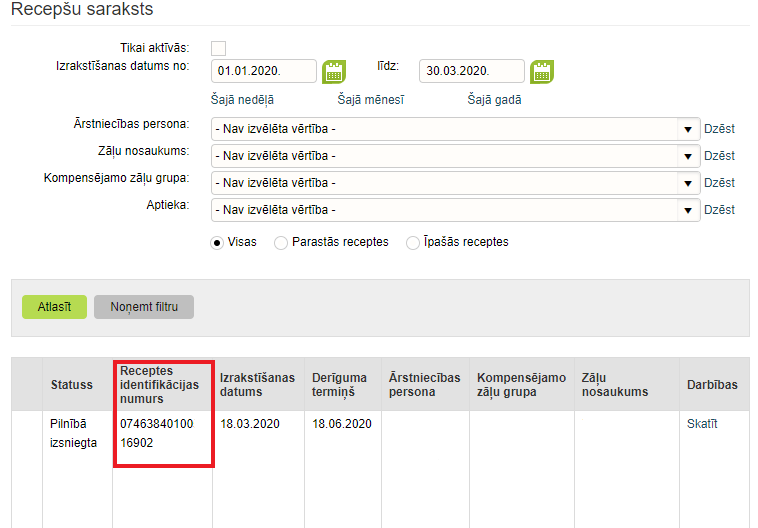Image resolution: width=758 pixels, height=528 pixels.
Task: Open the recipe via 'Skatīt' link
Action: click(702, 424)
